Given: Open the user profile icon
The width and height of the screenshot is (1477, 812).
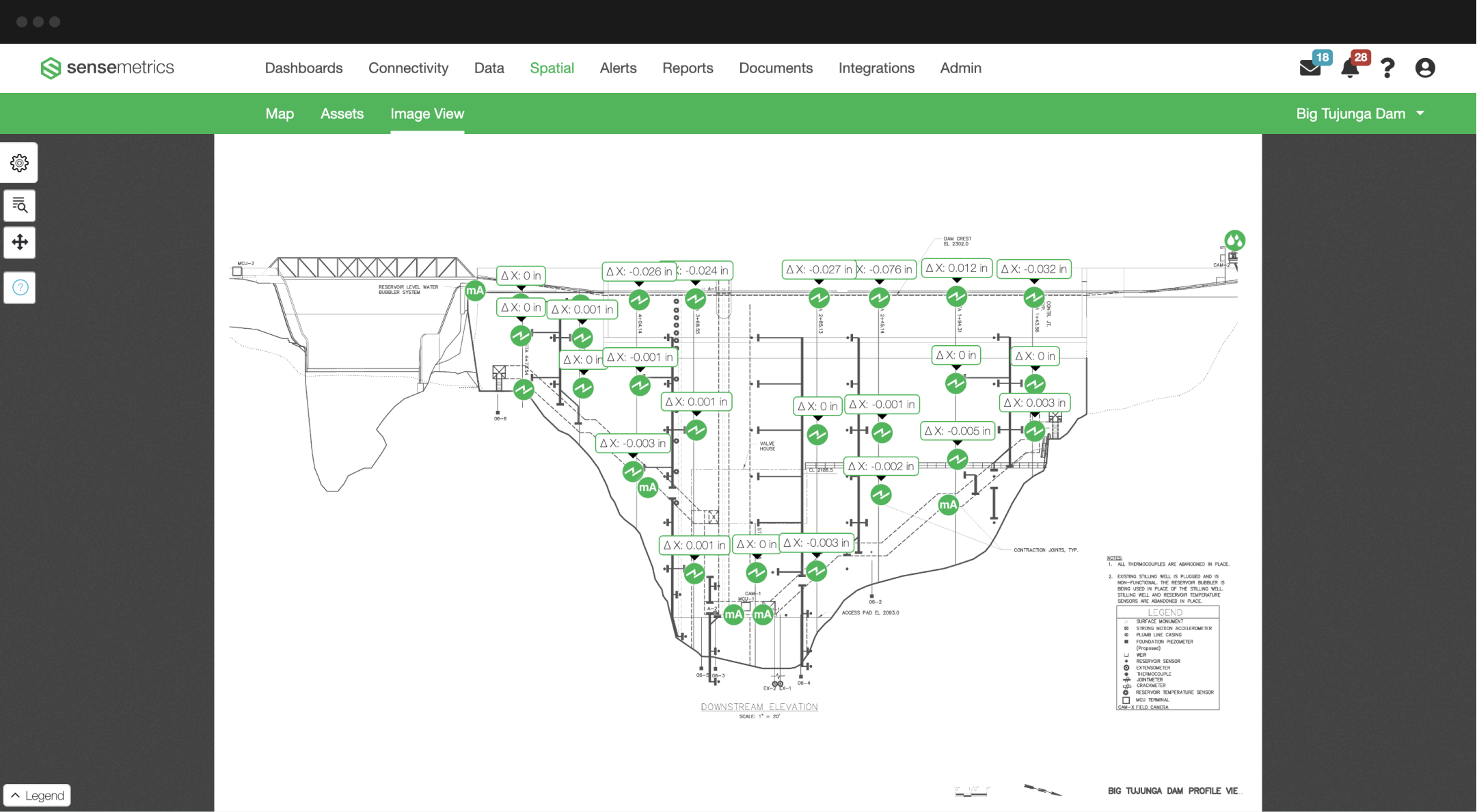Looking at the screenshot, I should click(1426, 68).
